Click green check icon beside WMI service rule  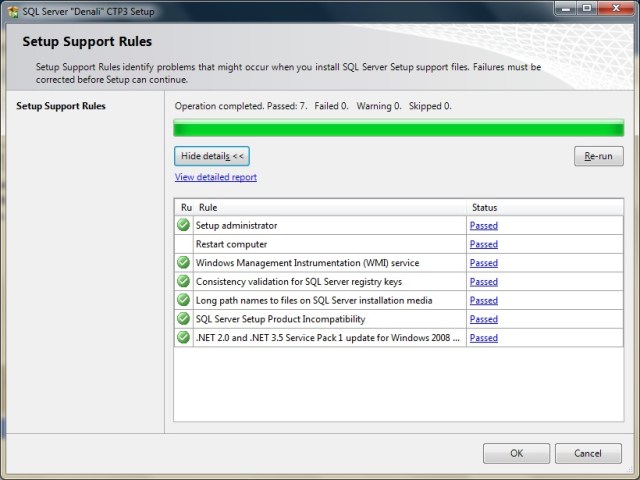[x=183, y=263]
